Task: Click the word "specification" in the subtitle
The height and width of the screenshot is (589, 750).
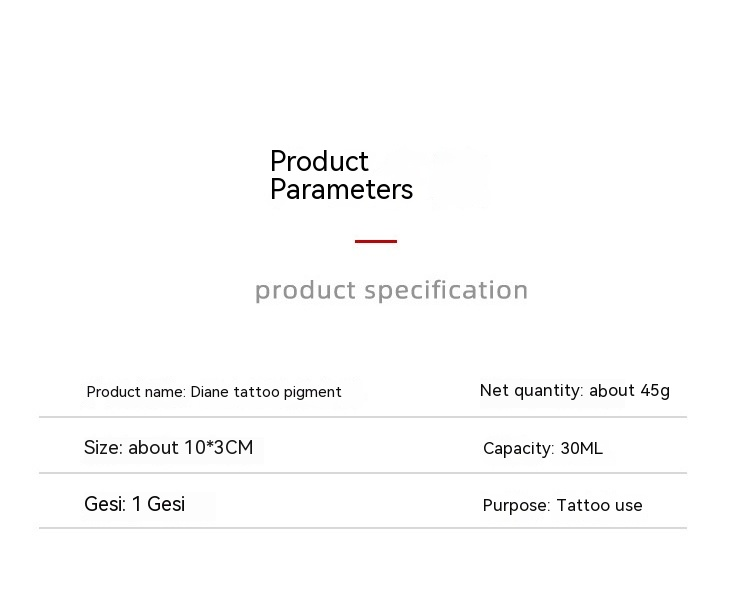Action: (446, 291)
